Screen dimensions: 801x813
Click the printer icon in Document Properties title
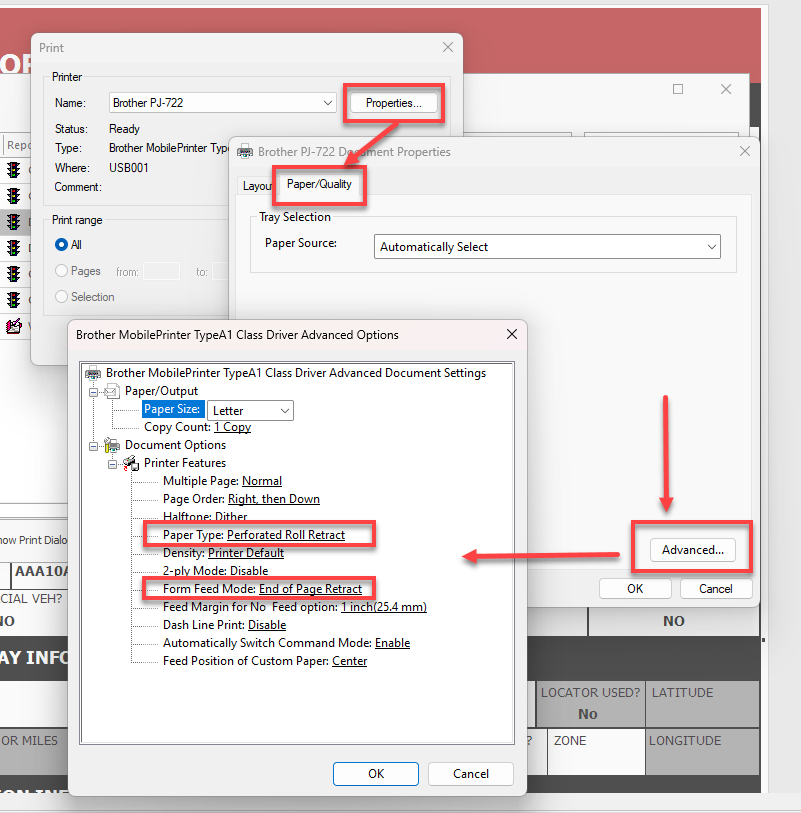tap(245, 152)
